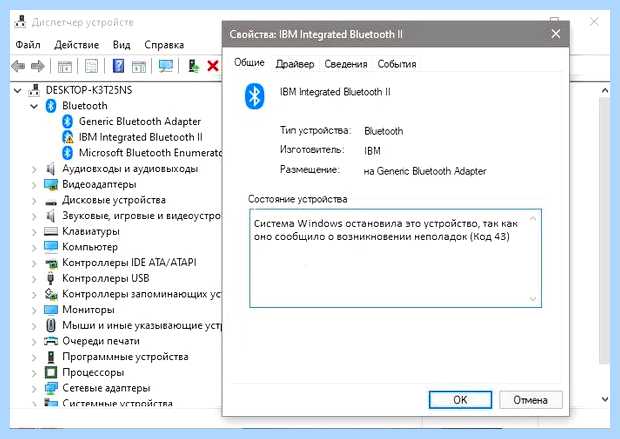Expand the Видеоадаптеры category

34,185
